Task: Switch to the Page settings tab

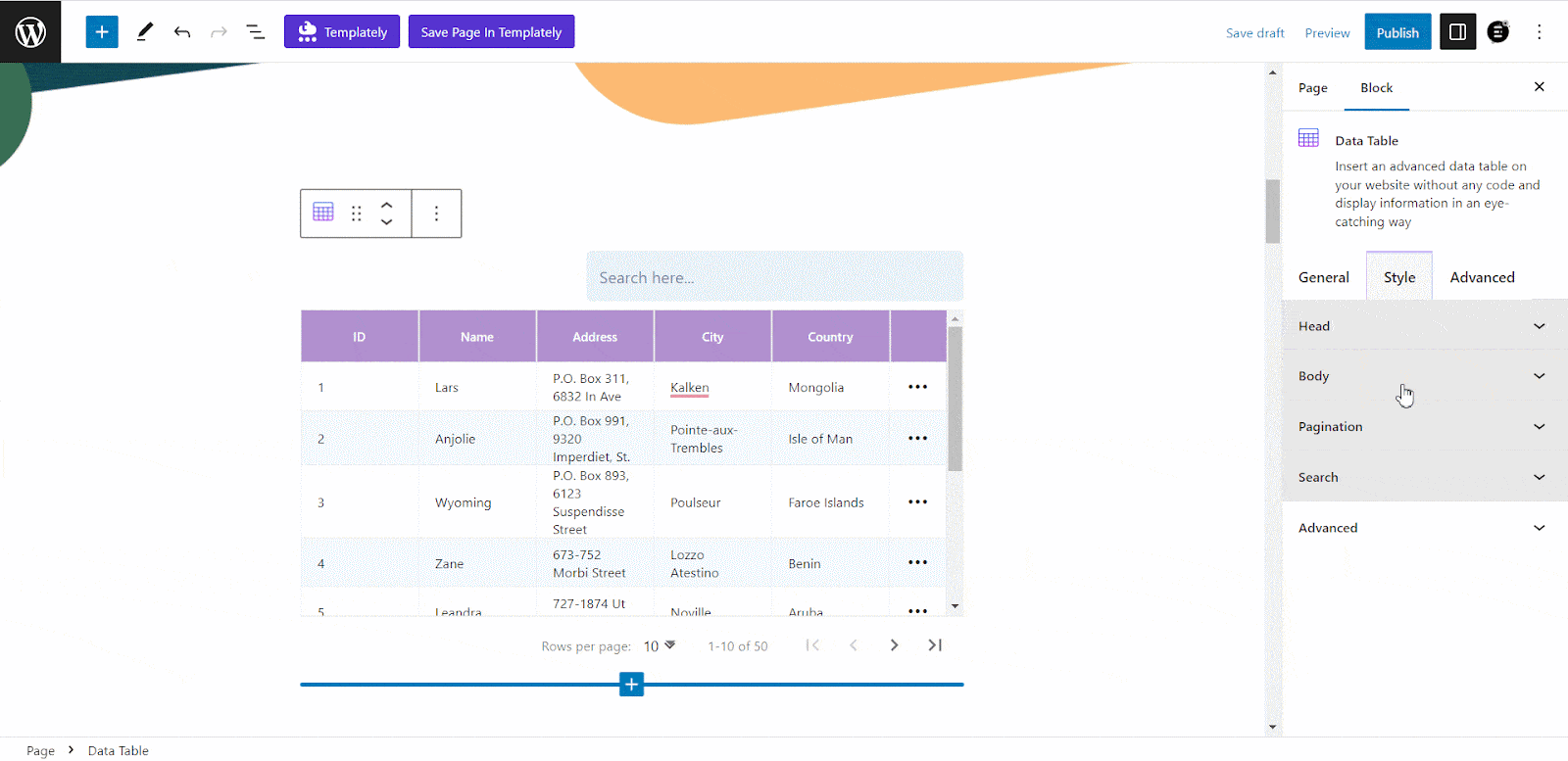Action: 1312,88
